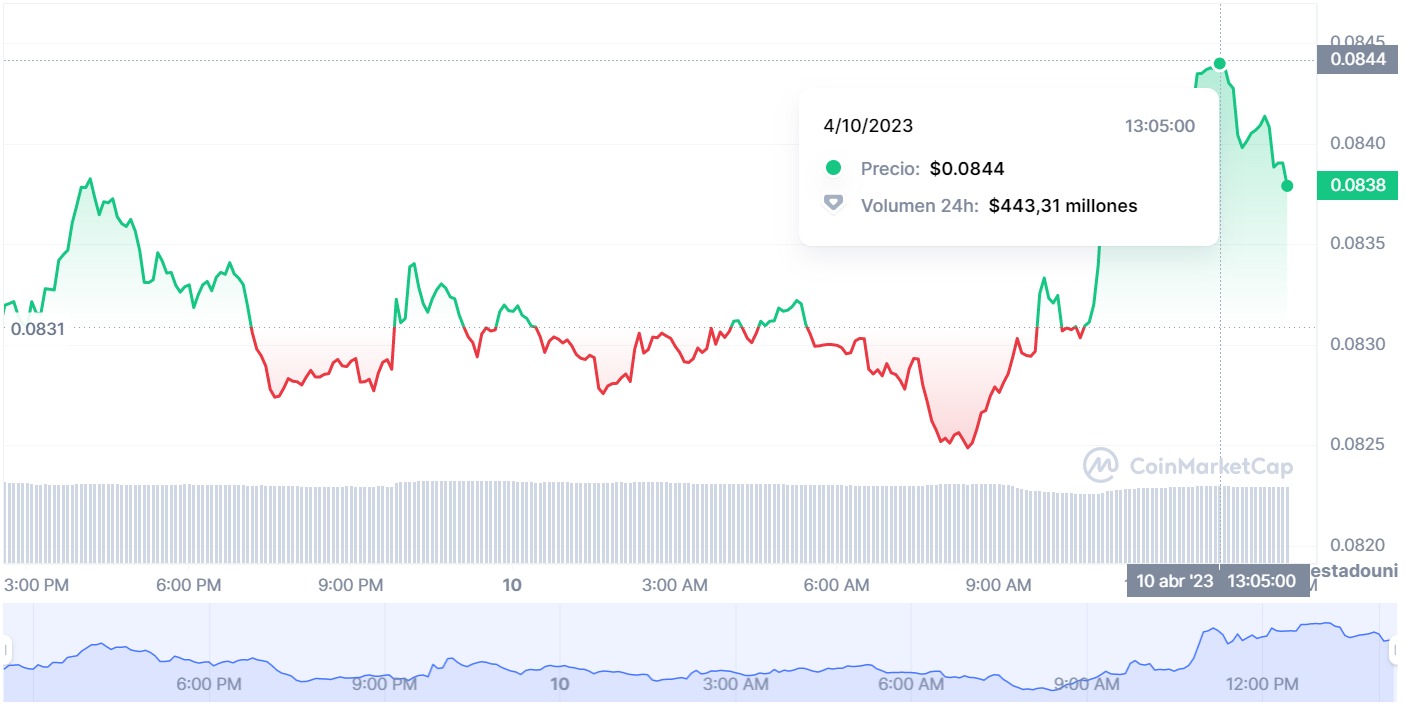
Task: Click the crosshair time label 13:05:00 on x-axis
Action: (1261, 581)
